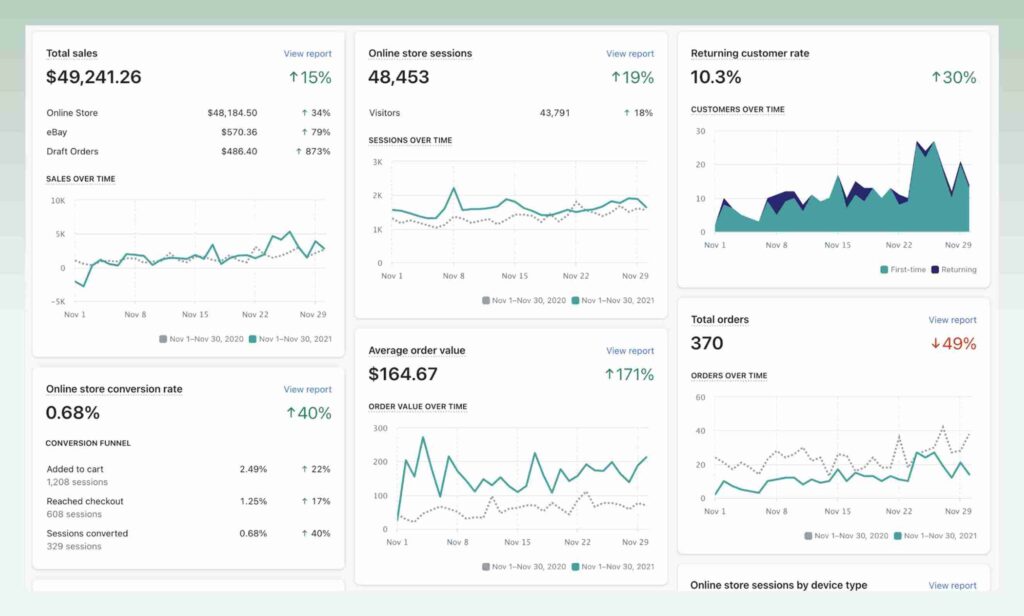This screenshot has width=1024, height=616.
Task: Click the 370 total orders value
Action: [707, 344]
